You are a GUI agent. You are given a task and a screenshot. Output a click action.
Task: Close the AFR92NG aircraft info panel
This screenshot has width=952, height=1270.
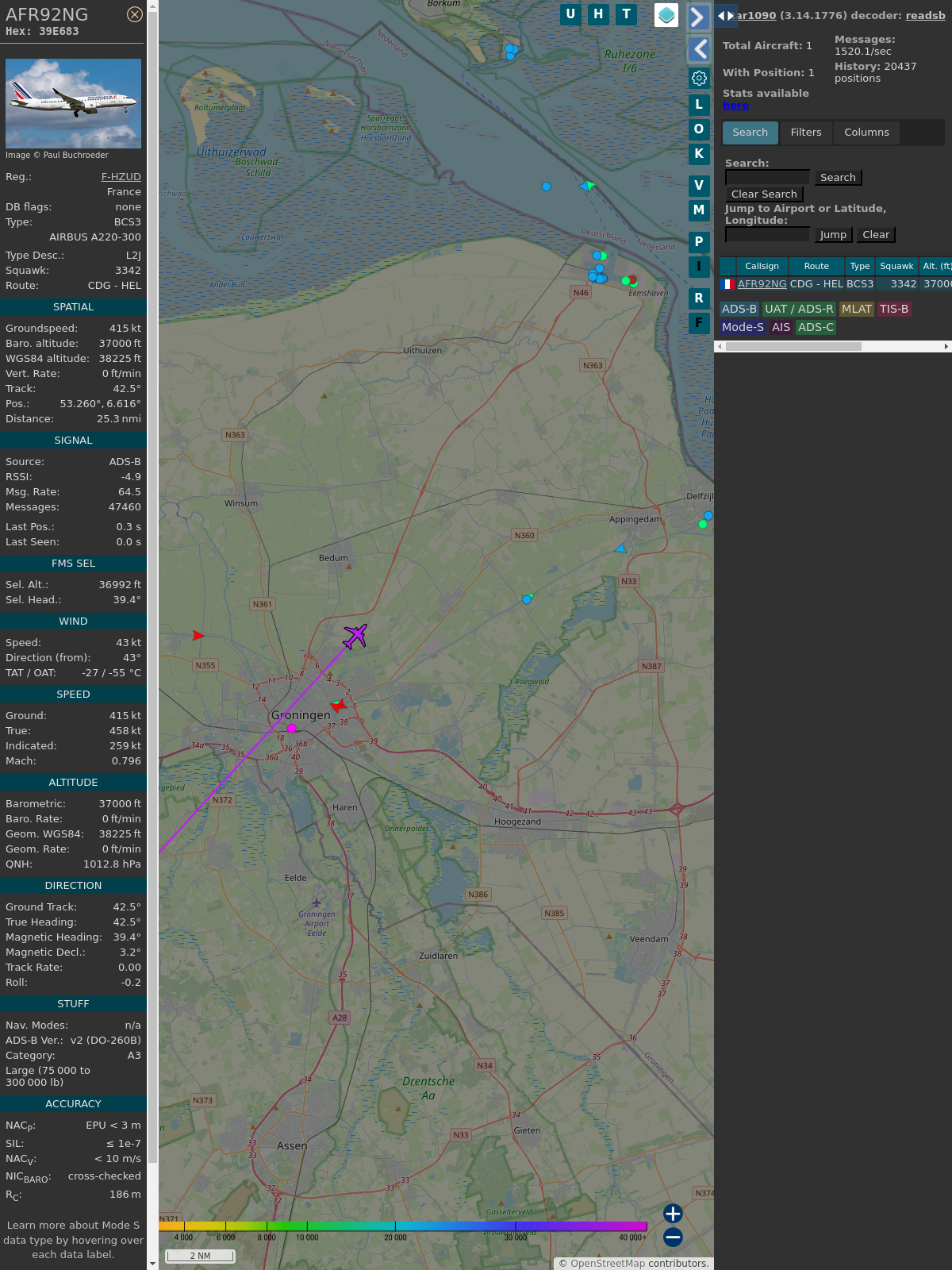coord(135,14)
